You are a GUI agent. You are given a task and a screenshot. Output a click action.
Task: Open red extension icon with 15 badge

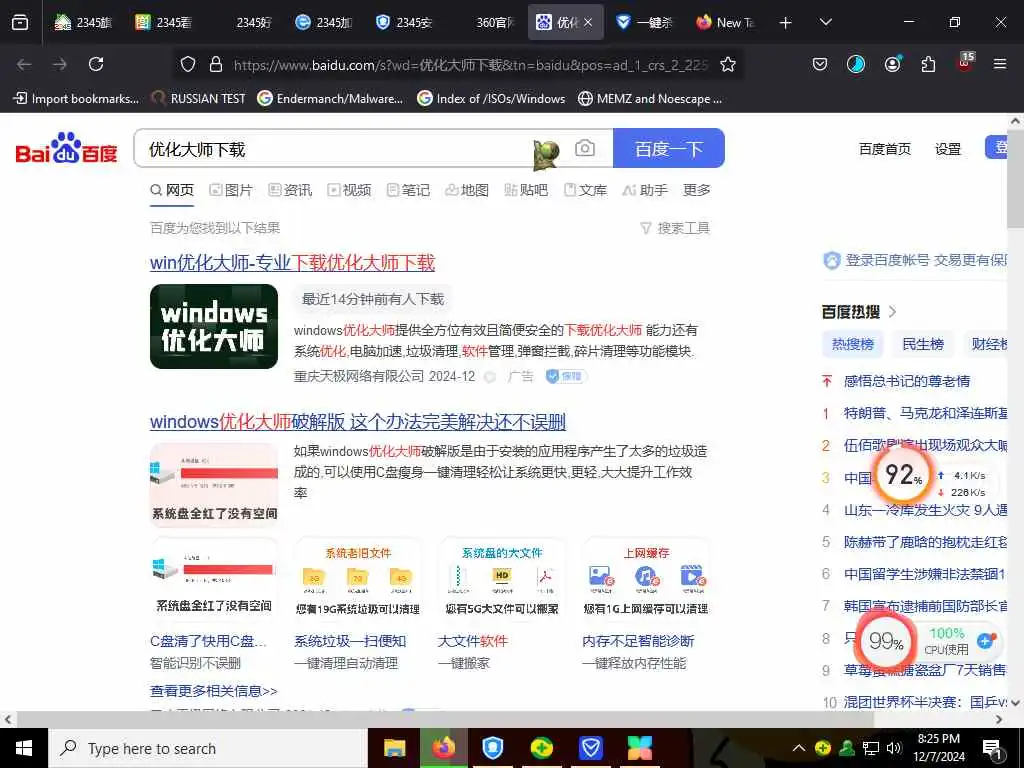(x=965, y=62)
